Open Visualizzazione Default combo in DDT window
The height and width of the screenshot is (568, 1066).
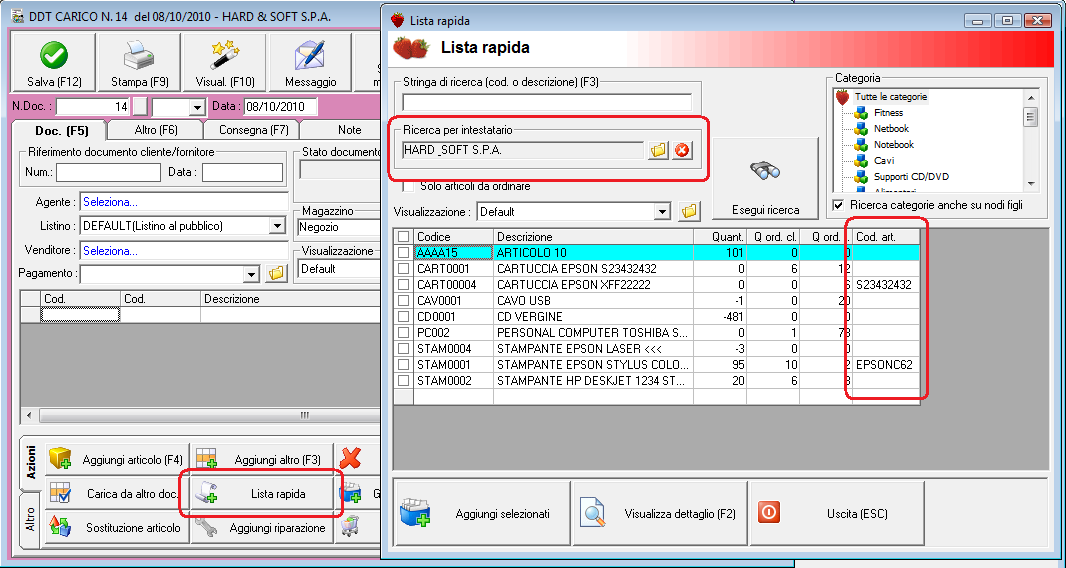click(339, 269)
